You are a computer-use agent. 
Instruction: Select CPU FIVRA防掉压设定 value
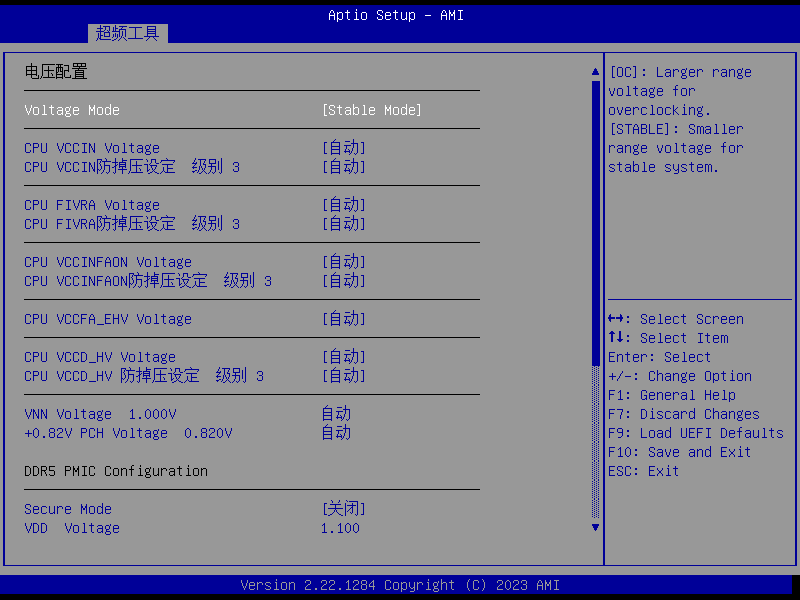[x=343, y=224]
